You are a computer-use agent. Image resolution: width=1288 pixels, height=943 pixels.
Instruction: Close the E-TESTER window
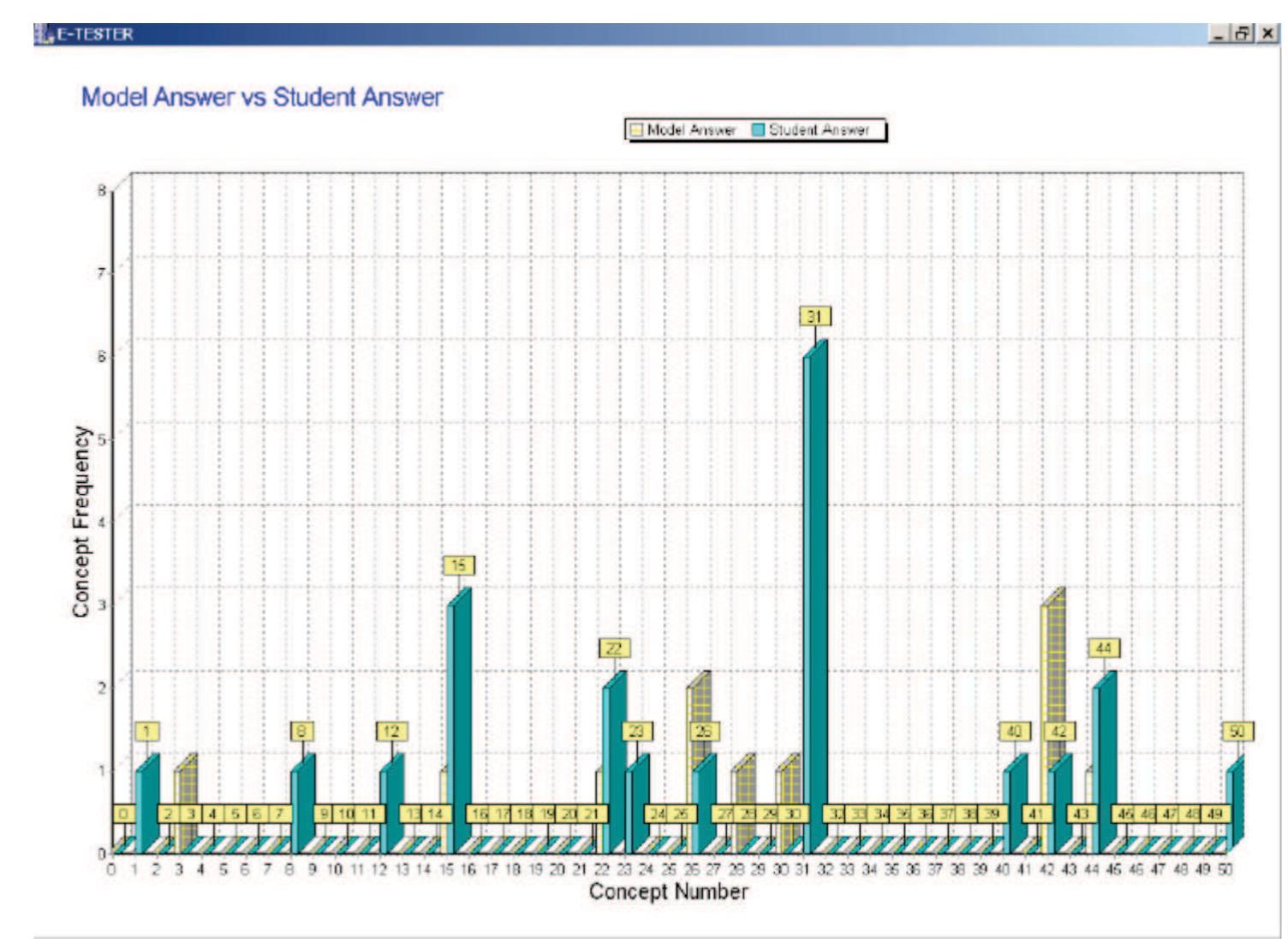coord(1268,34)
